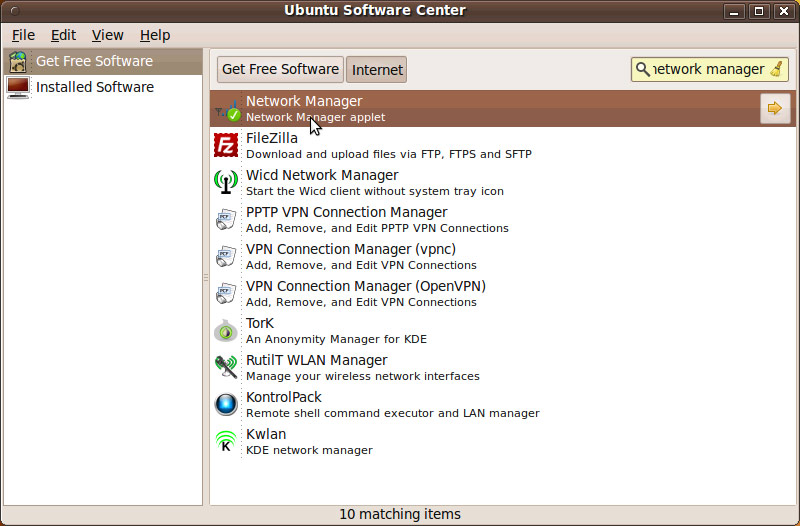
Task: Click the Internet breadcrumb button
Action: pos(377,69)
